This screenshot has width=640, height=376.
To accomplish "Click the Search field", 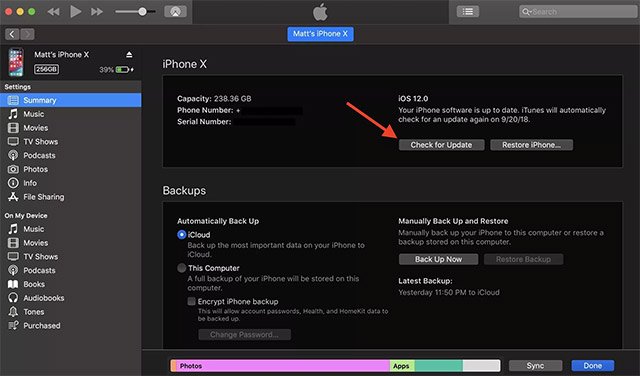I will (x=578, y=12).
